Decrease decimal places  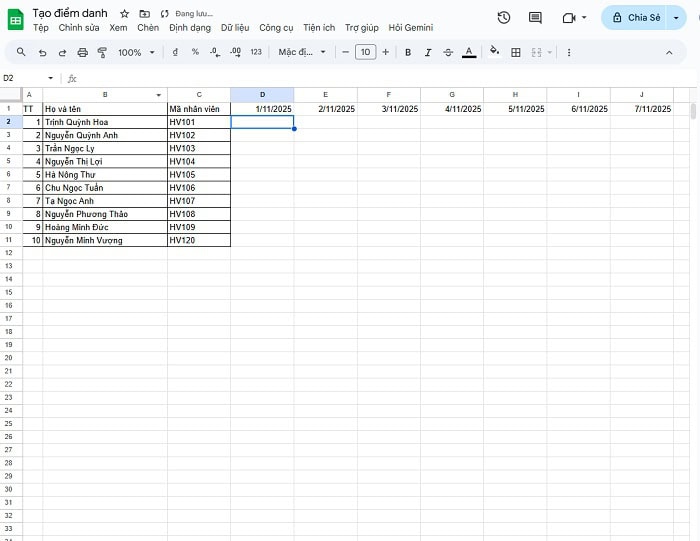point(215,52)
